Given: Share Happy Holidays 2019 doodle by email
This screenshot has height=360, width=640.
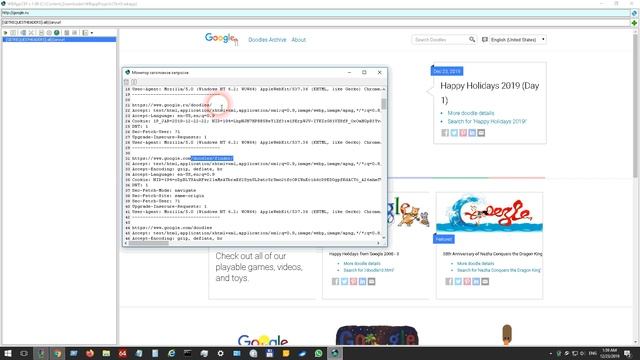Looking at the screenshot, I should coord(481,133).
